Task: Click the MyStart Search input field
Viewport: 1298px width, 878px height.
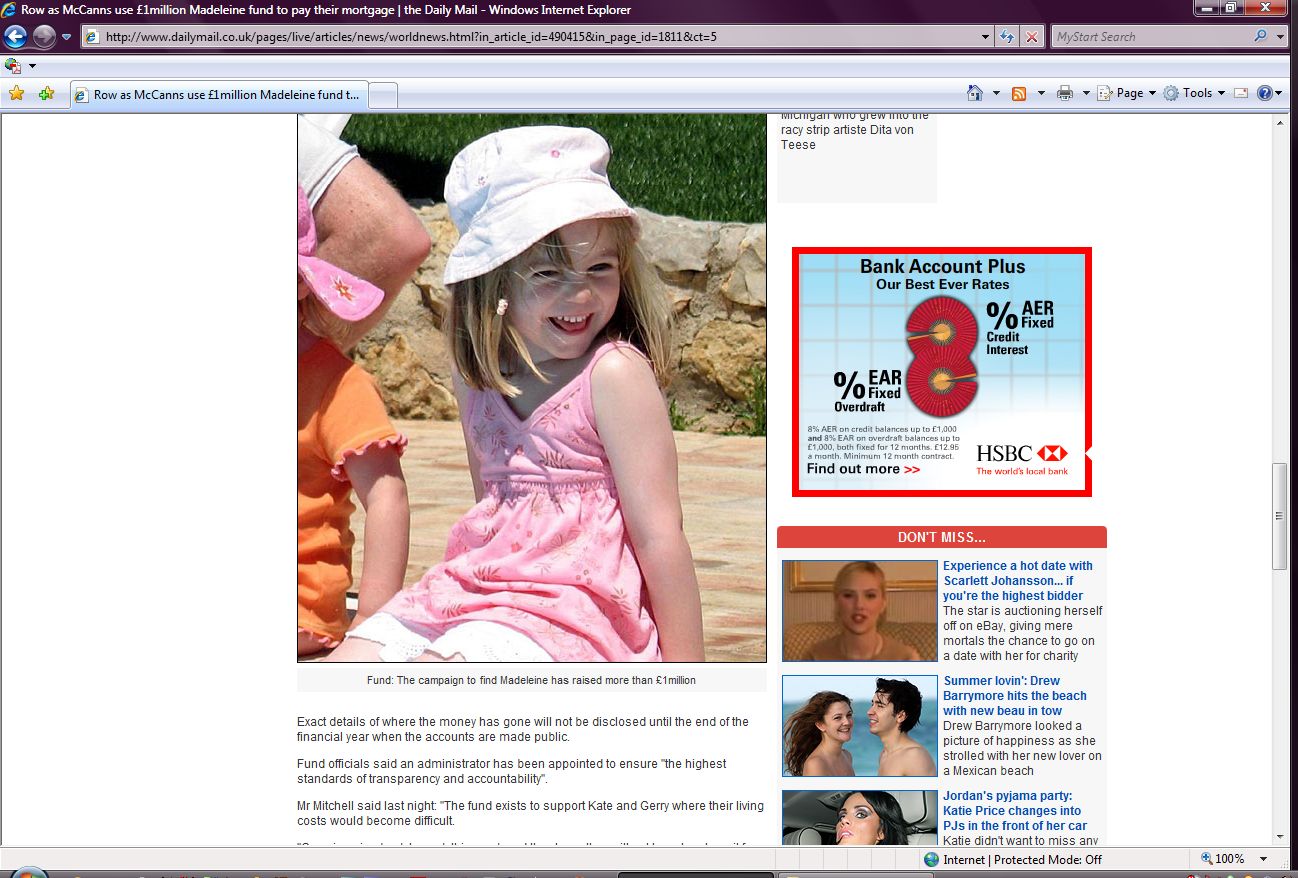Action: (x=1150, y=37)
